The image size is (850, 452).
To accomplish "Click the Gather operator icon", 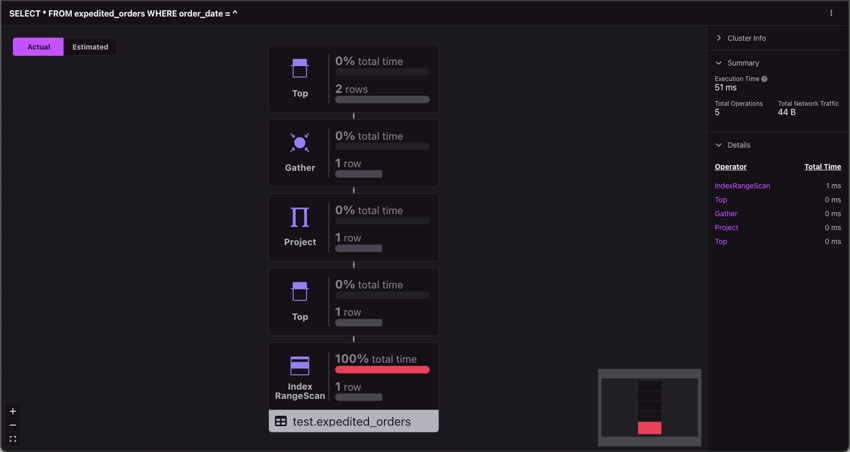I will 300,143.
